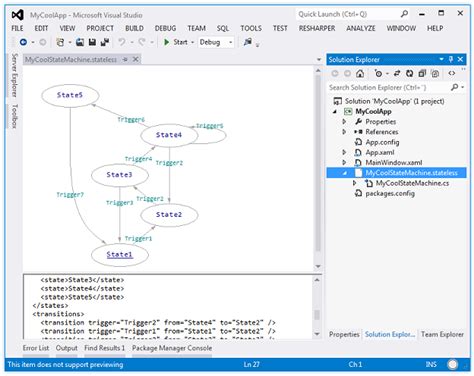Open the ANALYZE menu

pyautogui.click(x=361, y=28)
